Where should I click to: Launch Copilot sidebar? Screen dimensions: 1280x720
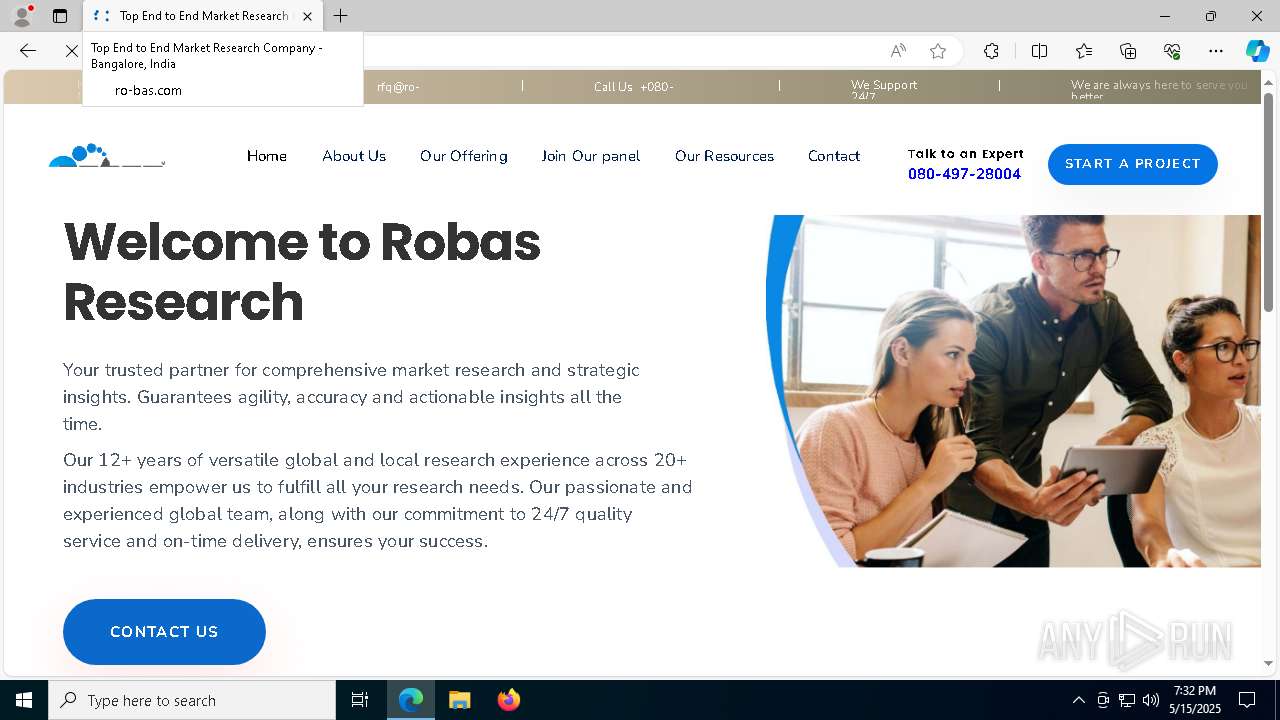click(x=1257, y=51)
